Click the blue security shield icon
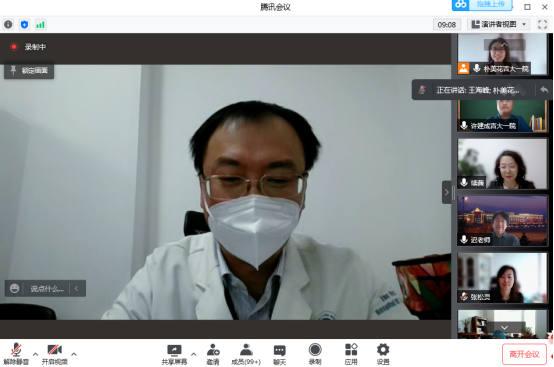Screen dimensions: 554x367 [x=24, y=24]
